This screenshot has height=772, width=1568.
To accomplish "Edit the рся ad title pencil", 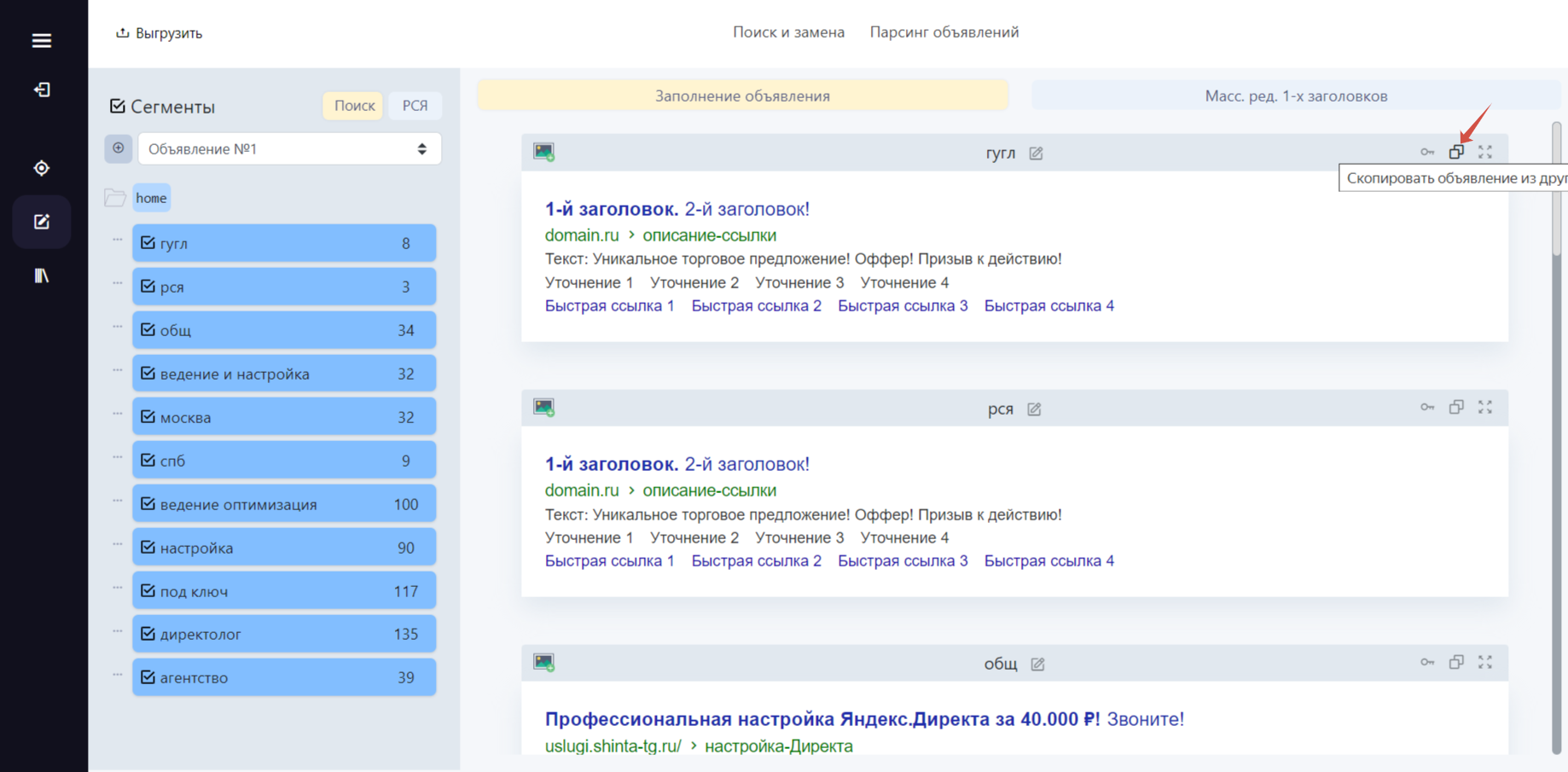I will pos(1034,409).
